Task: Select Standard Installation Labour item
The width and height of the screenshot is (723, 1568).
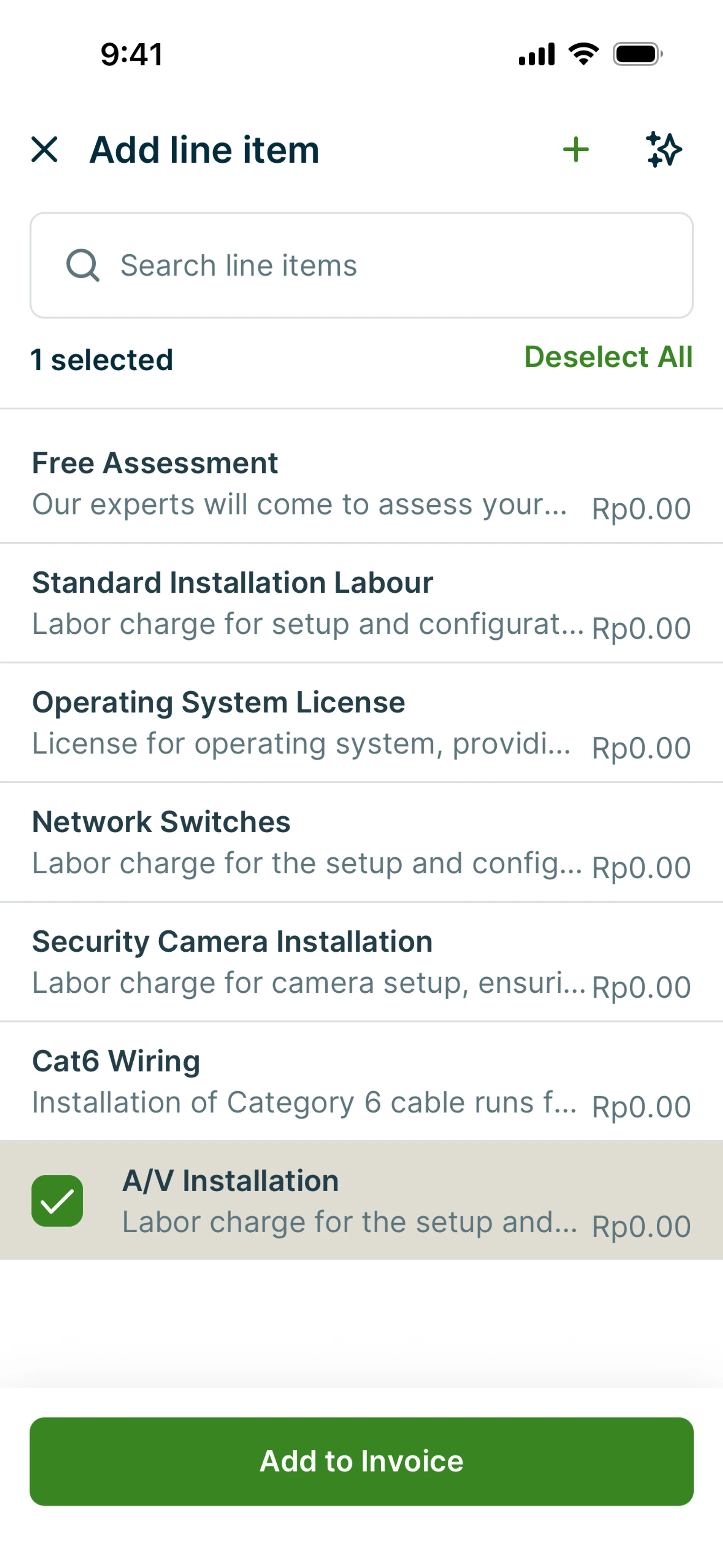Action: [304, 603]
